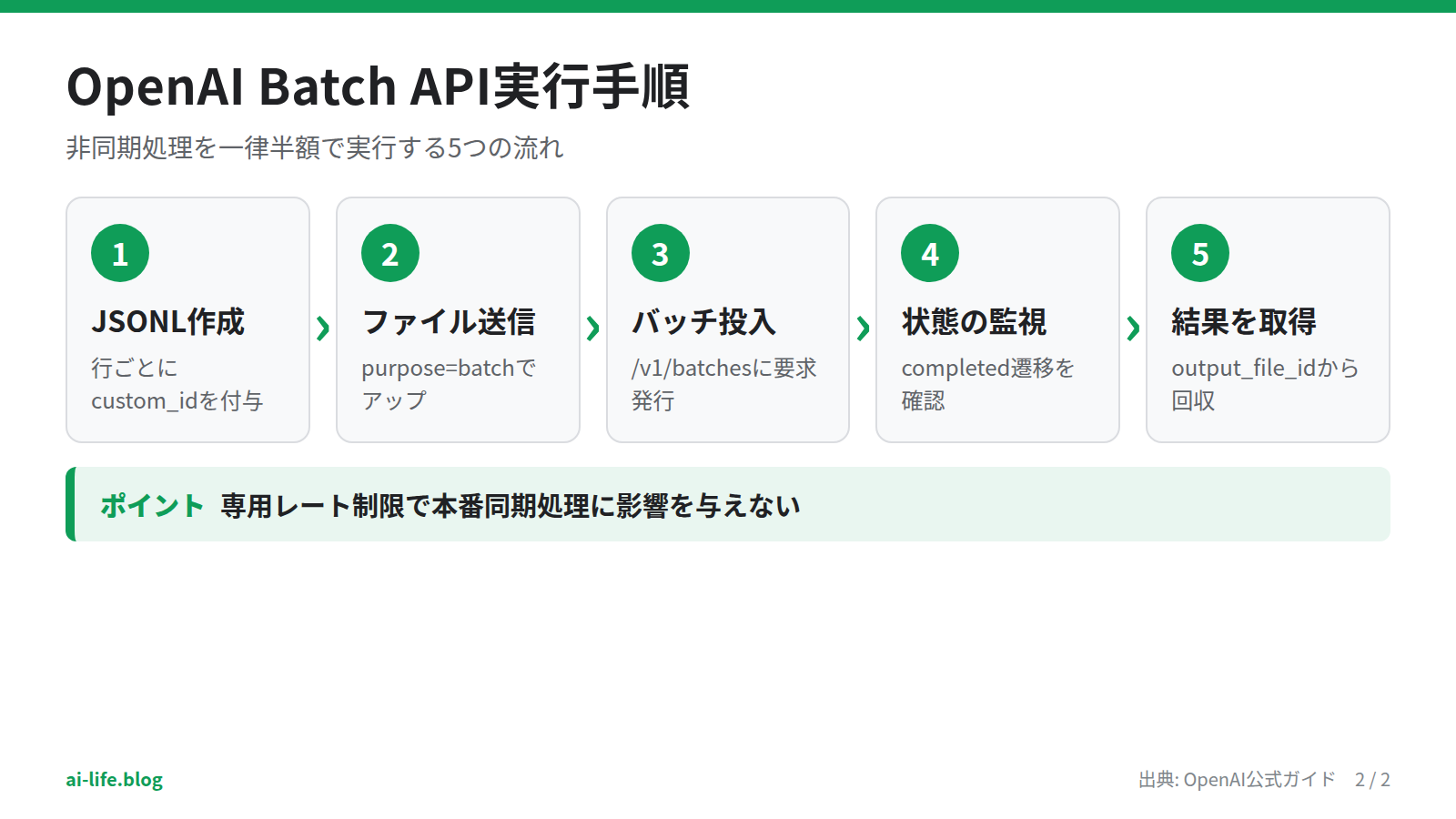The height and width of the screenshot is (819, 1456).
Task: Click the page number "2 / 2"
Action: pos(1372,780)
